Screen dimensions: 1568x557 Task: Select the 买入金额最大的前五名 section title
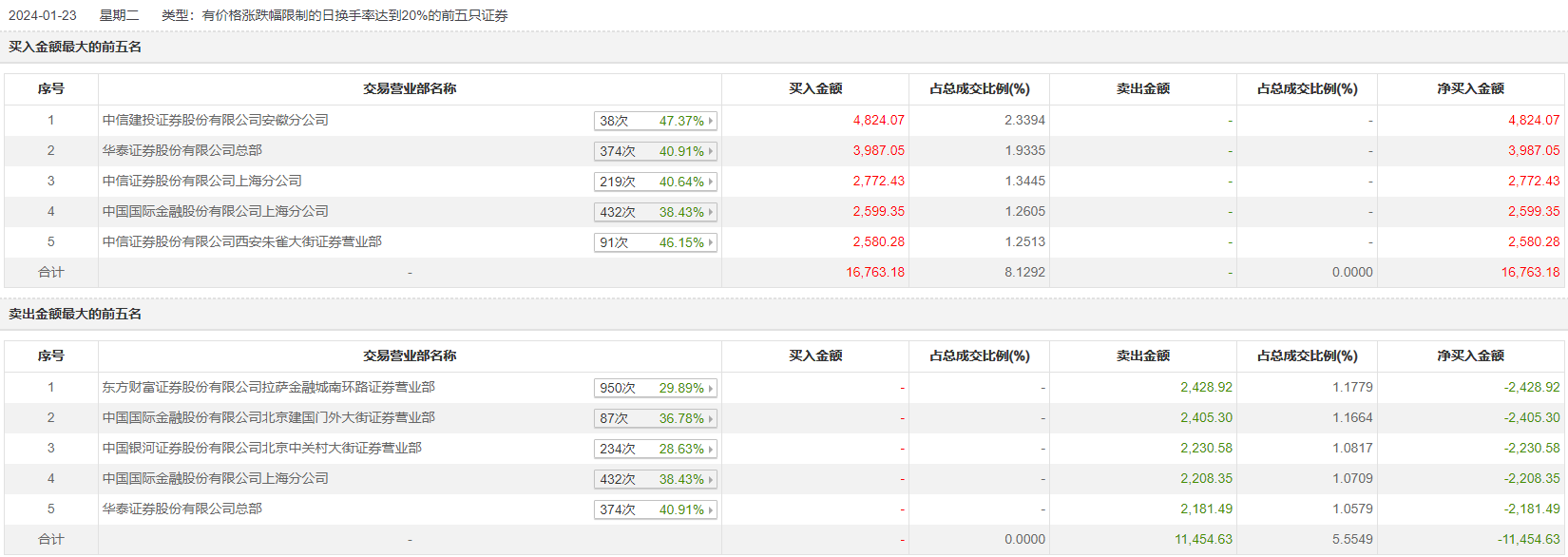click(x=75, y=47)
